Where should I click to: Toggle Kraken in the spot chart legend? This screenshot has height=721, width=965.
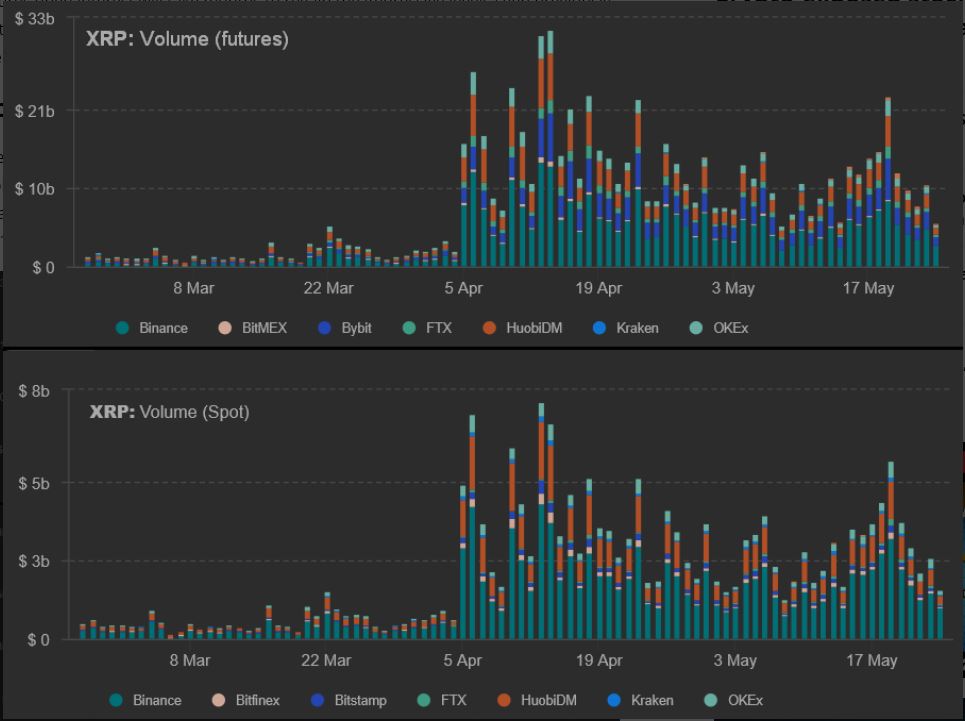641,700
